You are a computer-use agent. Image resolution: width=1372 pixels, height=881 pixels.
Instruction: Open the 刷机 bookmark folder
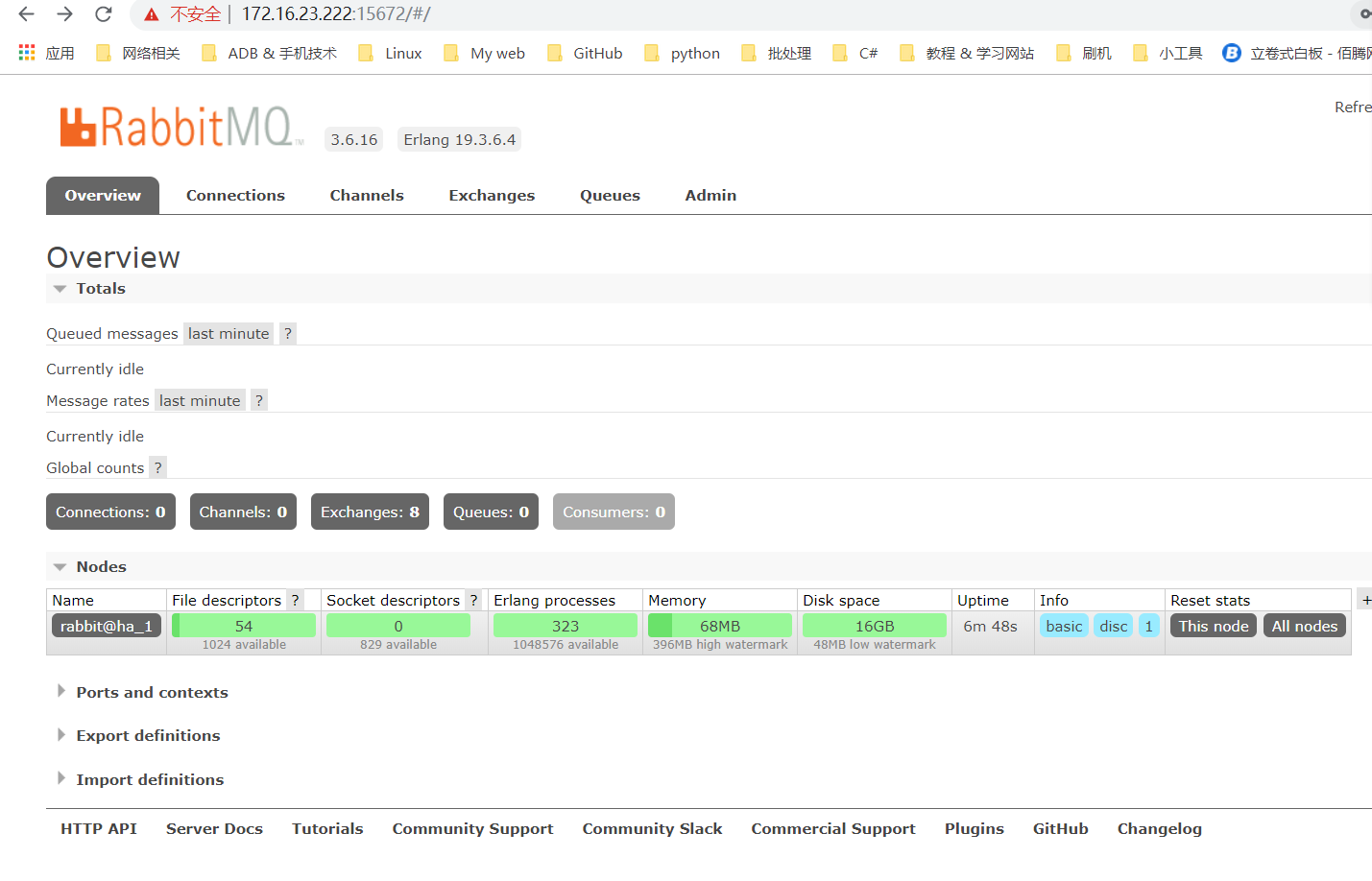click(x=1083, y=53)
